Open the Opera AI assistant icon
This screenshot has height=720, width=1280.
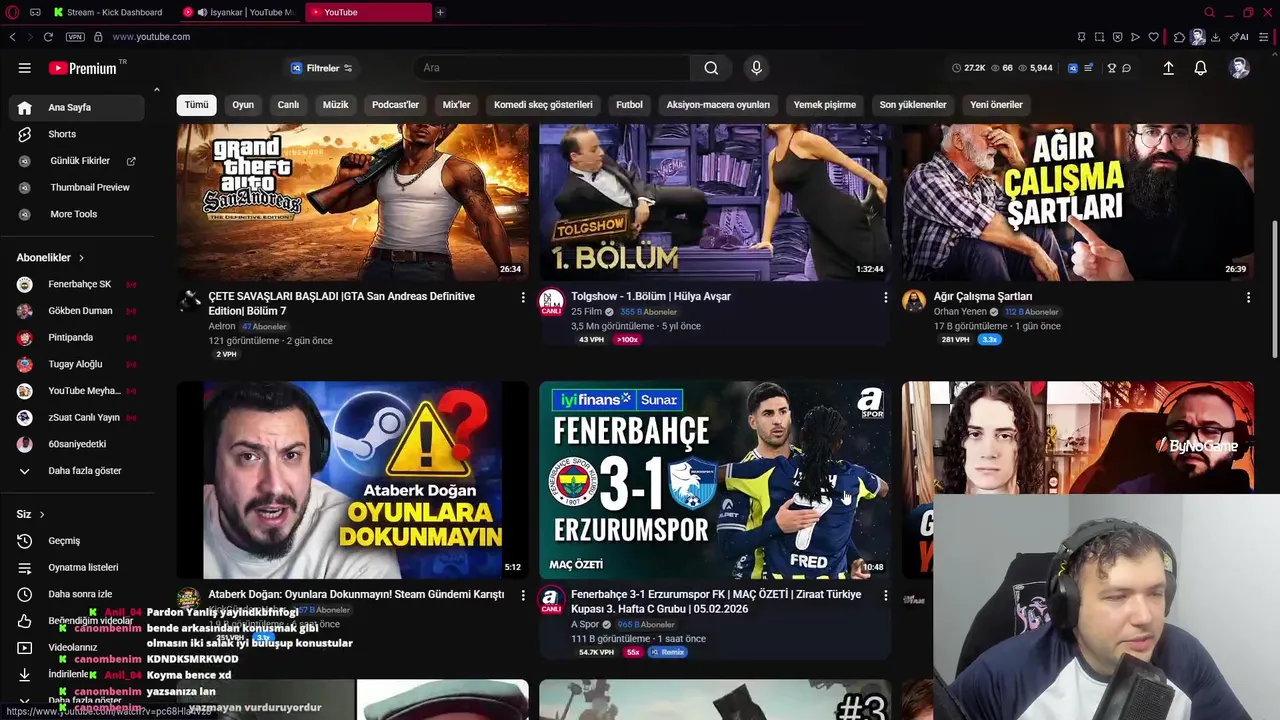(1240, 37)
